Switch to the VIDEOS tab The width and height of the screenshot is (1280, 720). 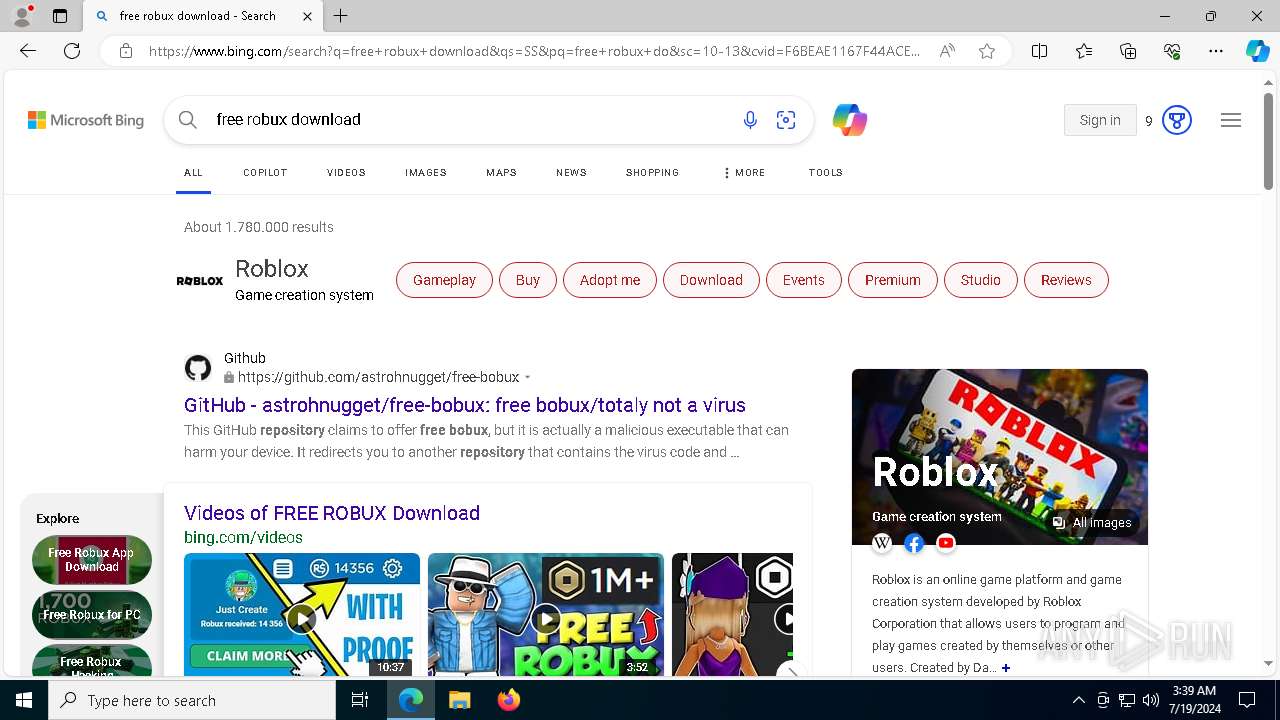pyautogui.click(x=346, y=173)
